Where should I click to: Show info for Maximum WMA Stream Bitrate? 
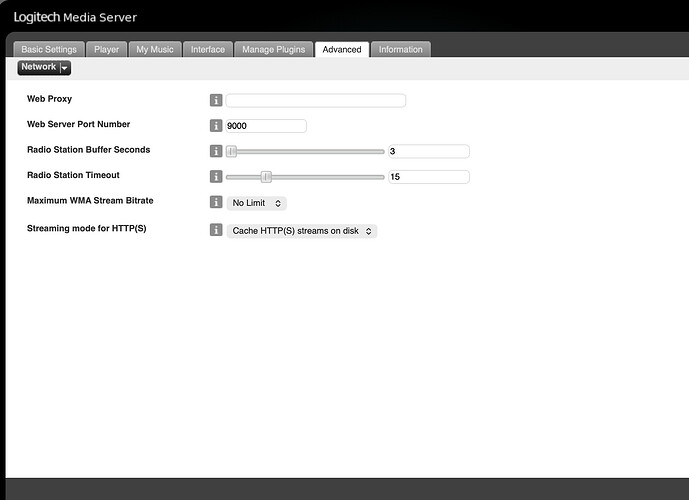pyautogui.click(x=216, y=202)
